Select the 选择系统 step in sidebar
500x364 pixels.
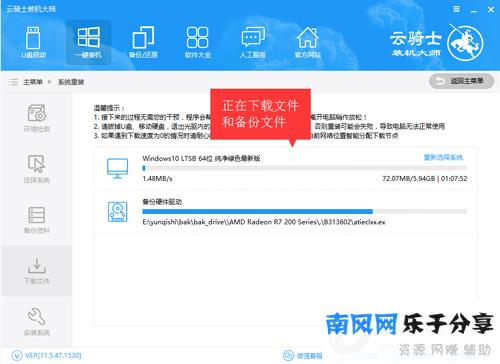click(37, 169)
